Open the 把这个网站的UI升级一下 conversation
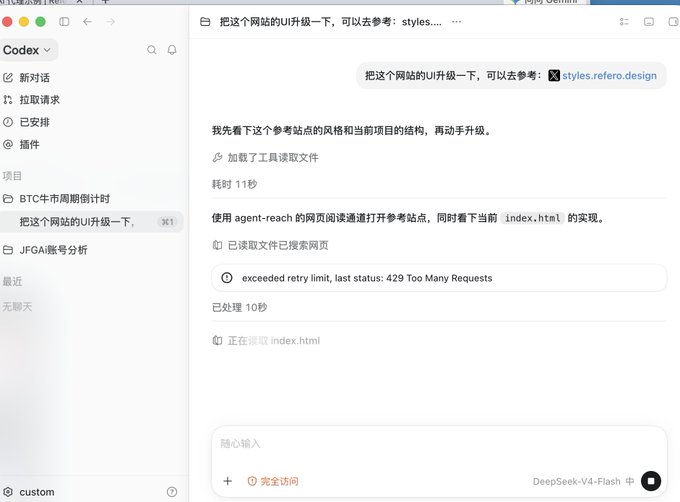680x502 pixels. pyautogui.click(x=91, y=222)
